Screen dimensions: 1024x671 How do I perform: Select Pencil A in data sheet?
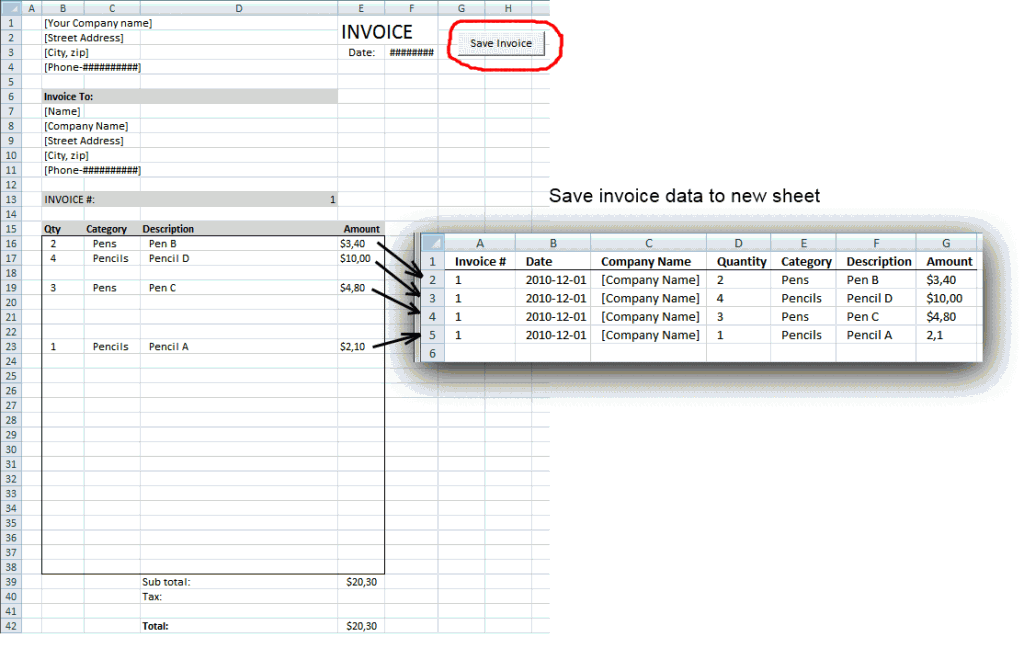[869, 335]
